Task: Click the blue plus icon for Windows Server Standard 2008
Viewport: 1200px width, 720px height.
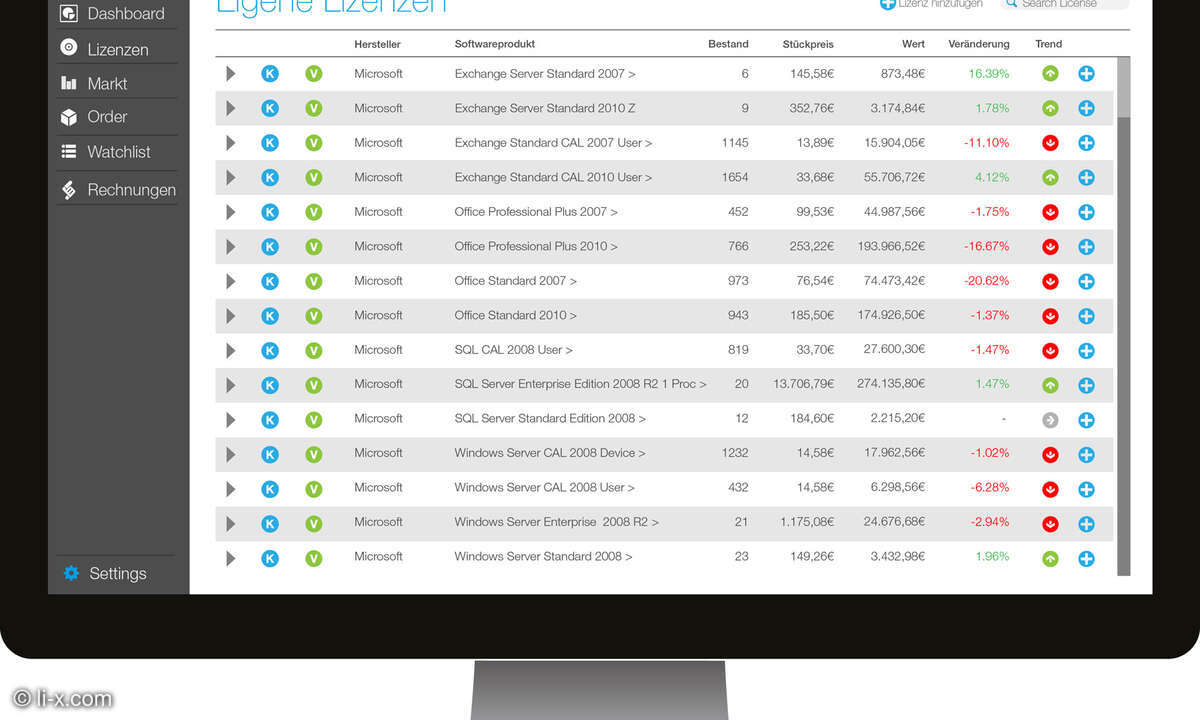Action: 1086,559
